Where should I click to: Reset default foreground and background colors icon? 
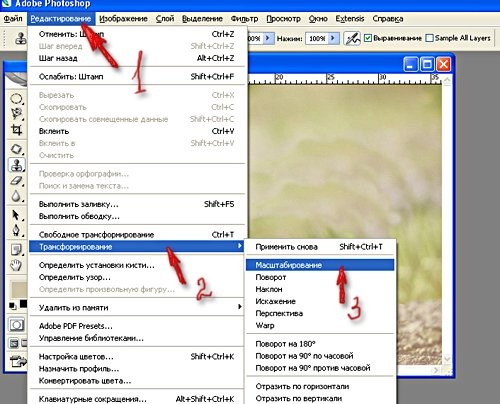[12, 306]
